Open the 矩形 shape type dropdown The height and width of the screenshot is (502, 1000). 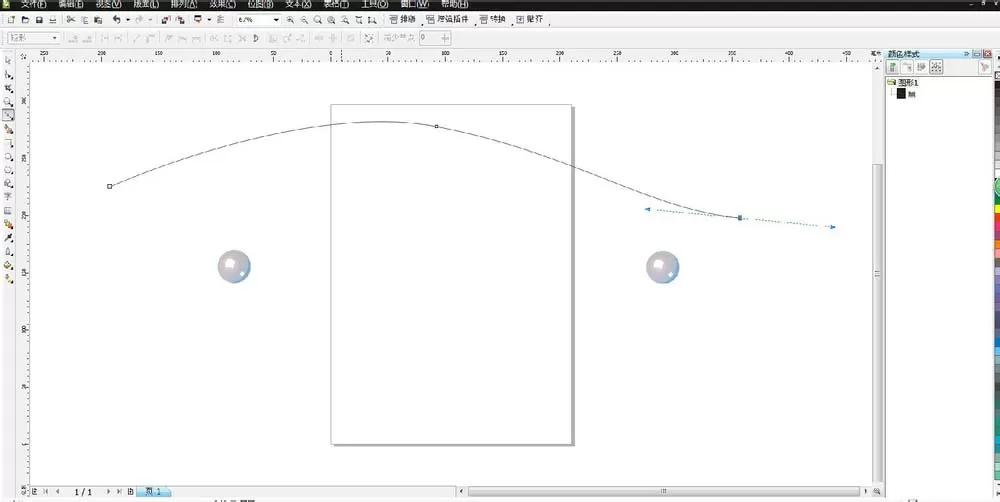33,38
